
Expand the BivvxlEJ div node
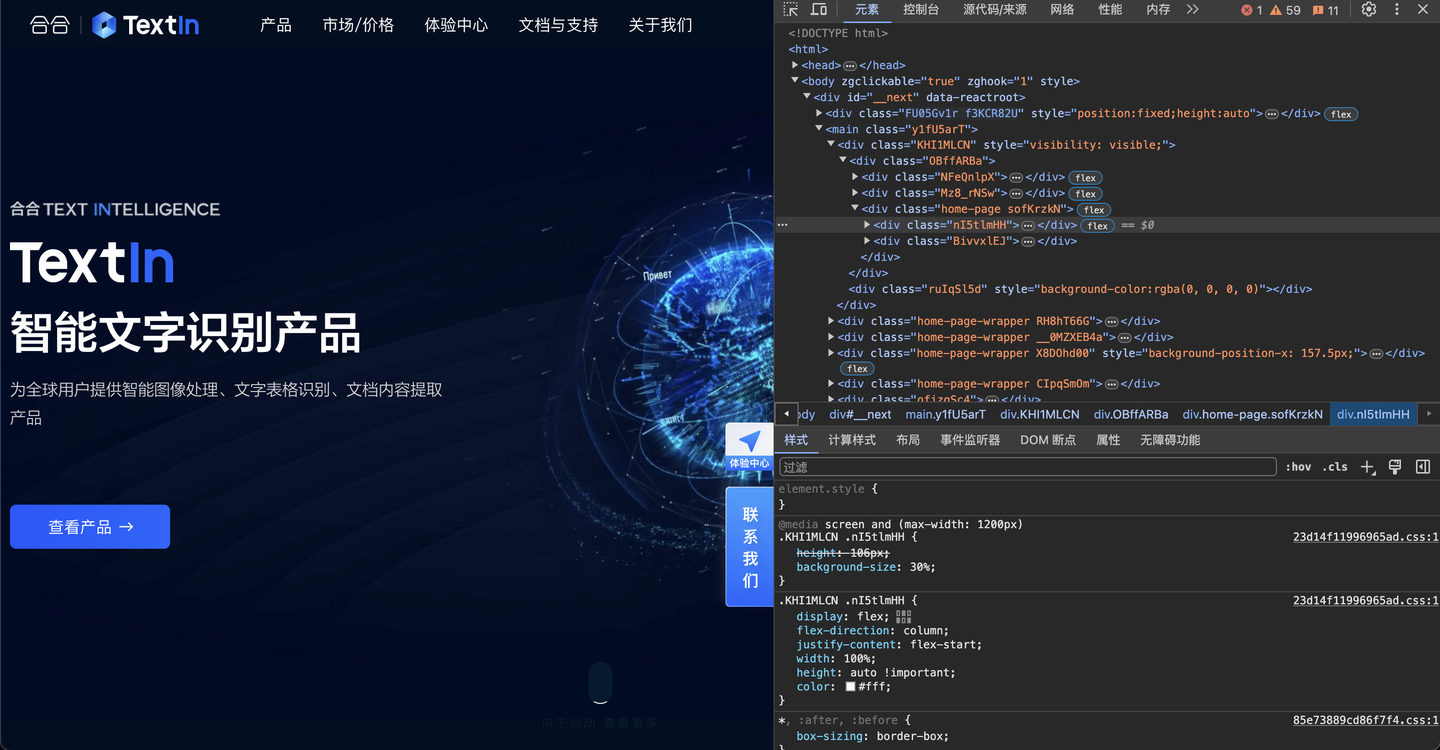867,241
